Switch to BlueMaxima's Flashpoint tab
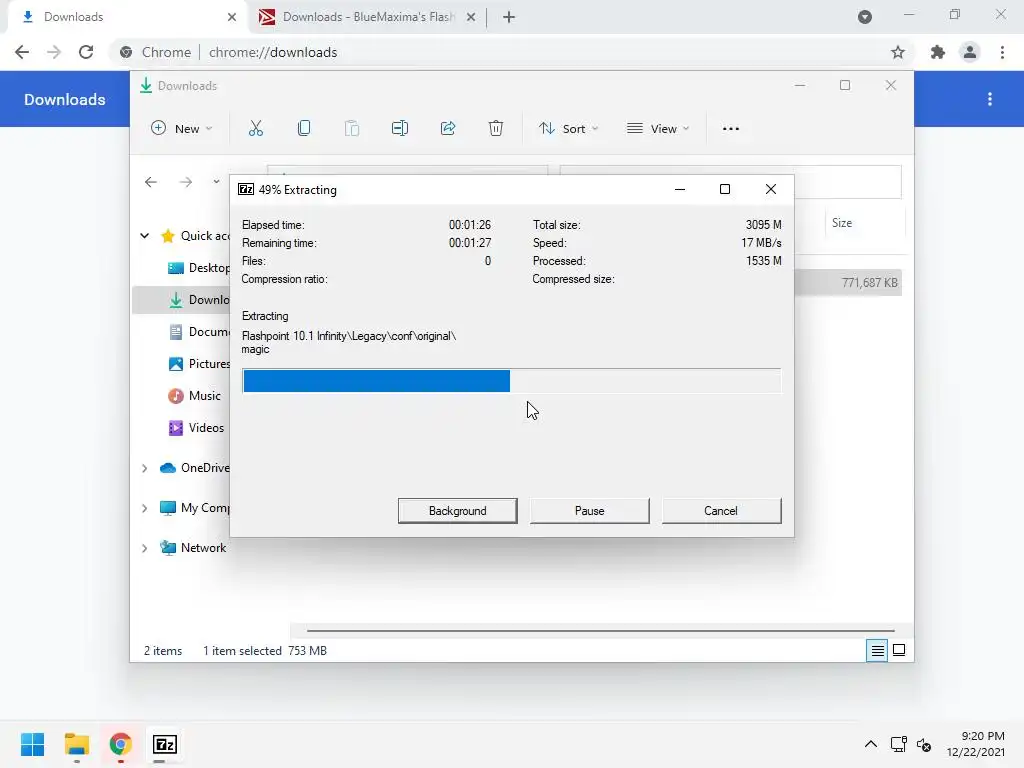This screenshot has height=768, width=1024. coord(368,17)
